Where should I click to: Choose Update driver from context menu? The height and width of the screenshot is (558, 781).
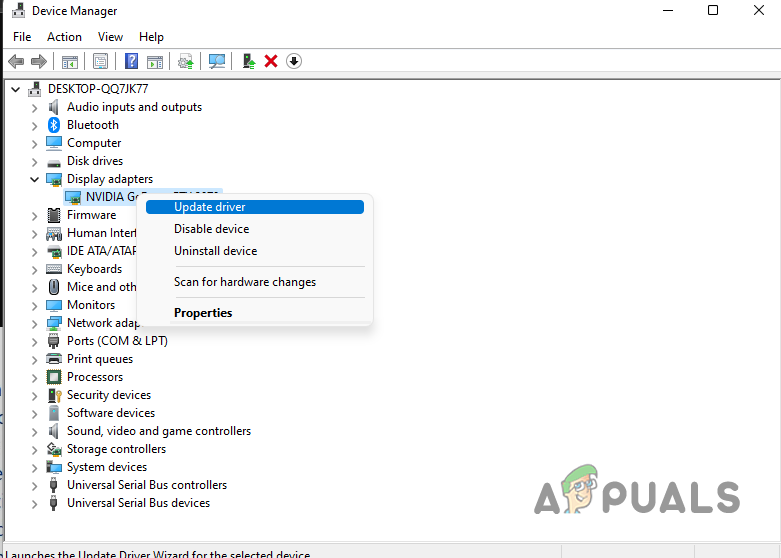(255, 207)
